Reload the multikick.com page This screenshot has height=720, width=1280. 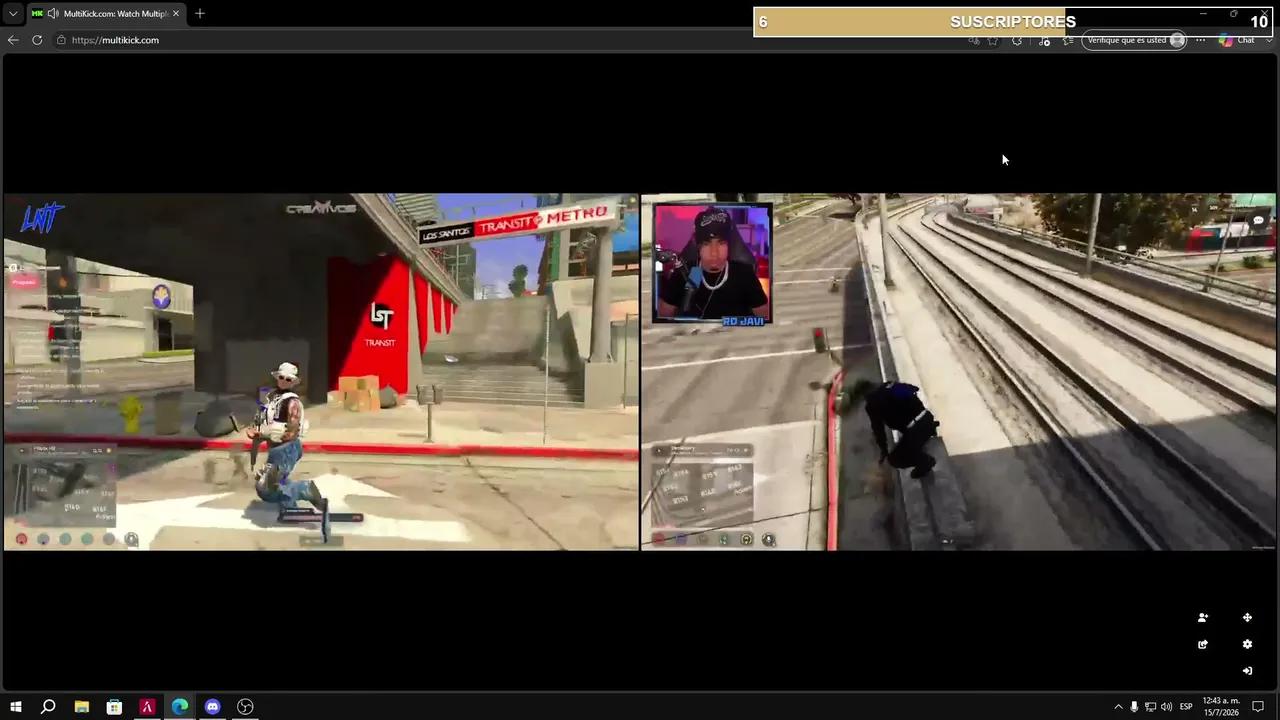tap(37, 40)
